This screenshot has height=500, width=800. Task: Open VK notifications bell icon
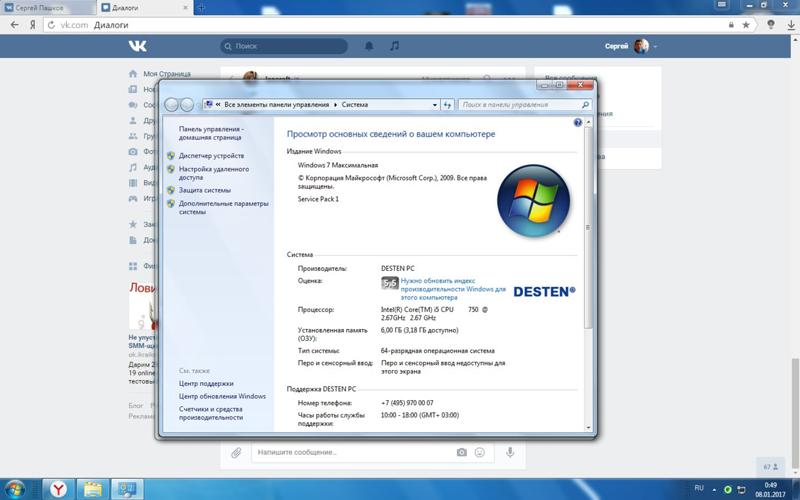(369, 46)
